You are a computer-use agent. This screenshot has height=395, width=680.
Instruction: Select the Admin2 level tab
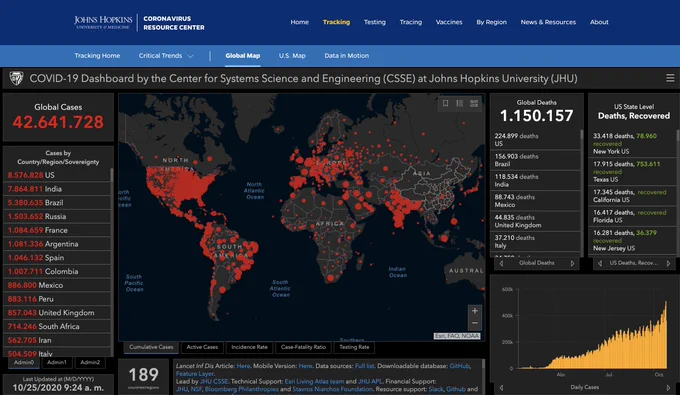[x=90, y=362]
